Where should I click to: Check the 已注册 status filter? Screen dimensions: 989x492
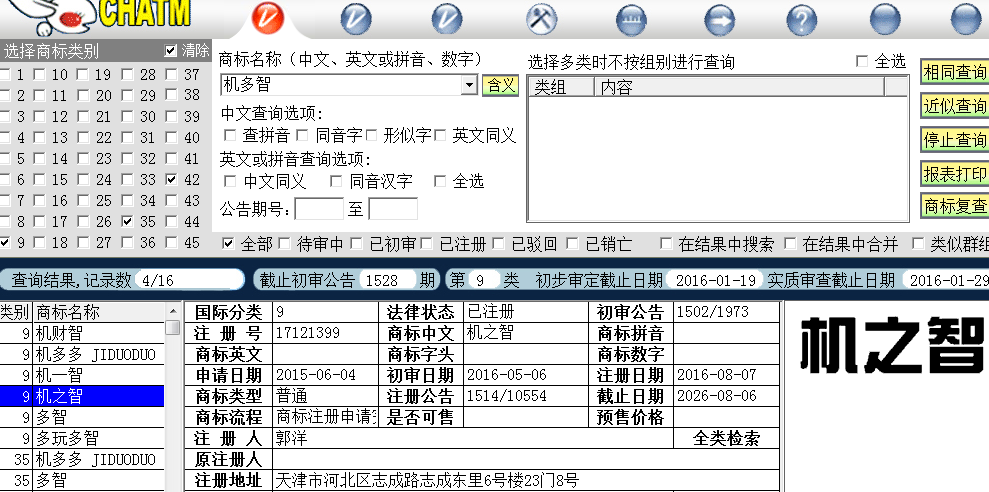427,243
